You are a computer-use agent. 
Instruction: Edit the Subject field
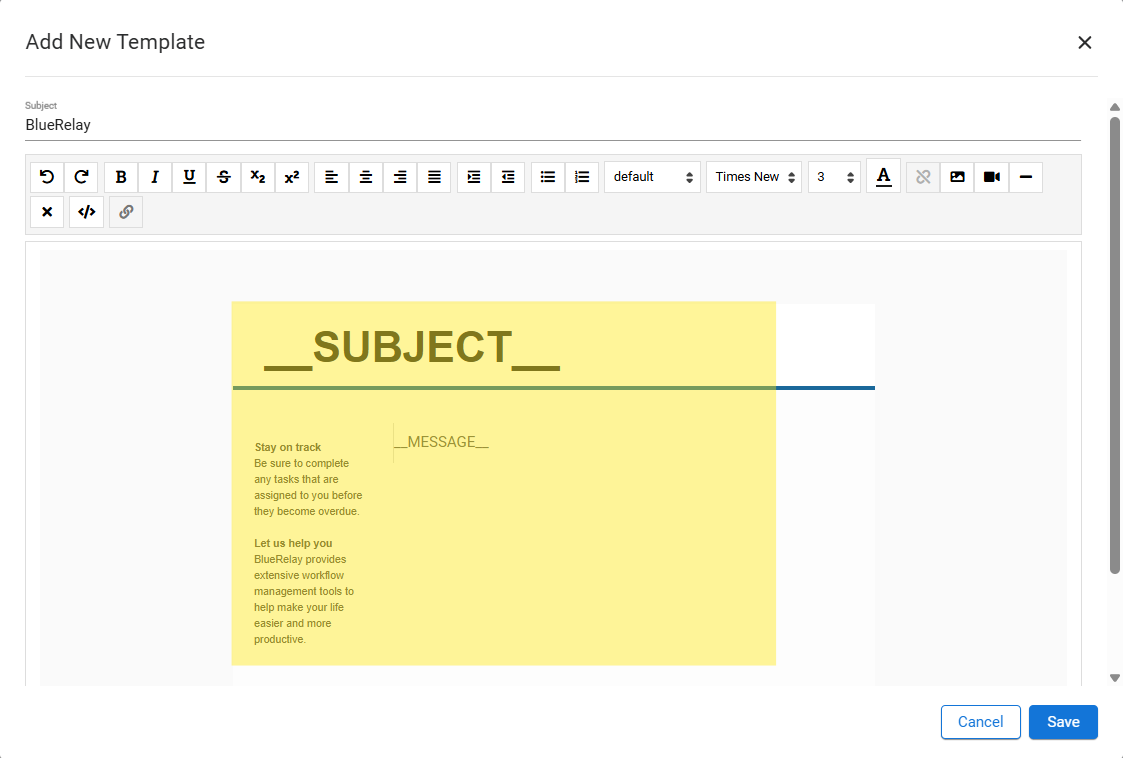pos(553,125)
